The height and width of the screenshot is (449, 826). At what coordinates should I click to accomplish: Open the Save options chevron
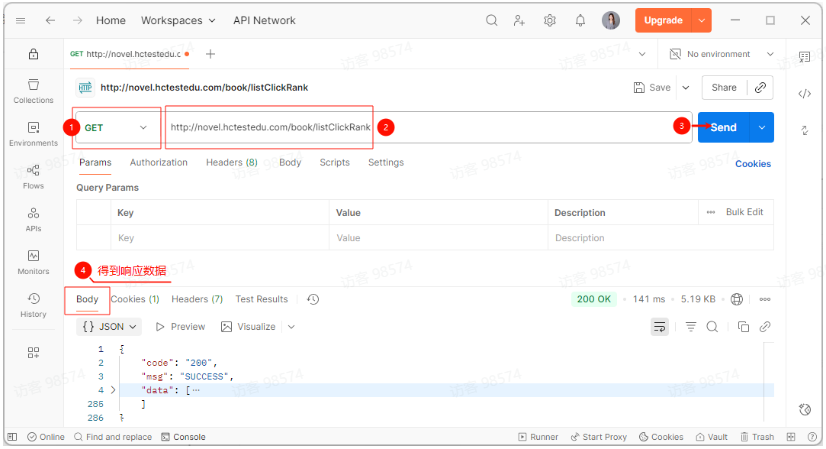click(x=686, y=87)
